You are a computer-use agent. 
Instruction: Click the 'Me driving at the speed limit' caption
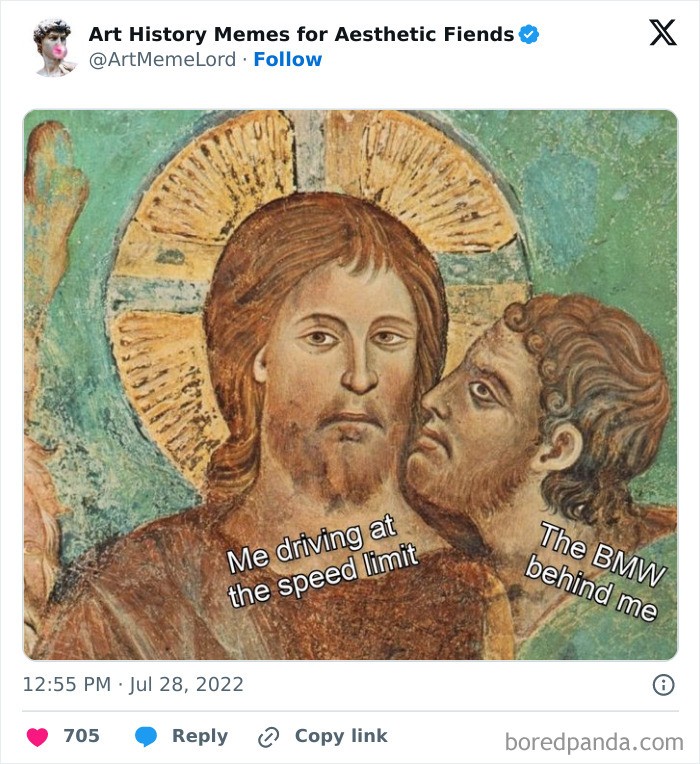[321, 563]
